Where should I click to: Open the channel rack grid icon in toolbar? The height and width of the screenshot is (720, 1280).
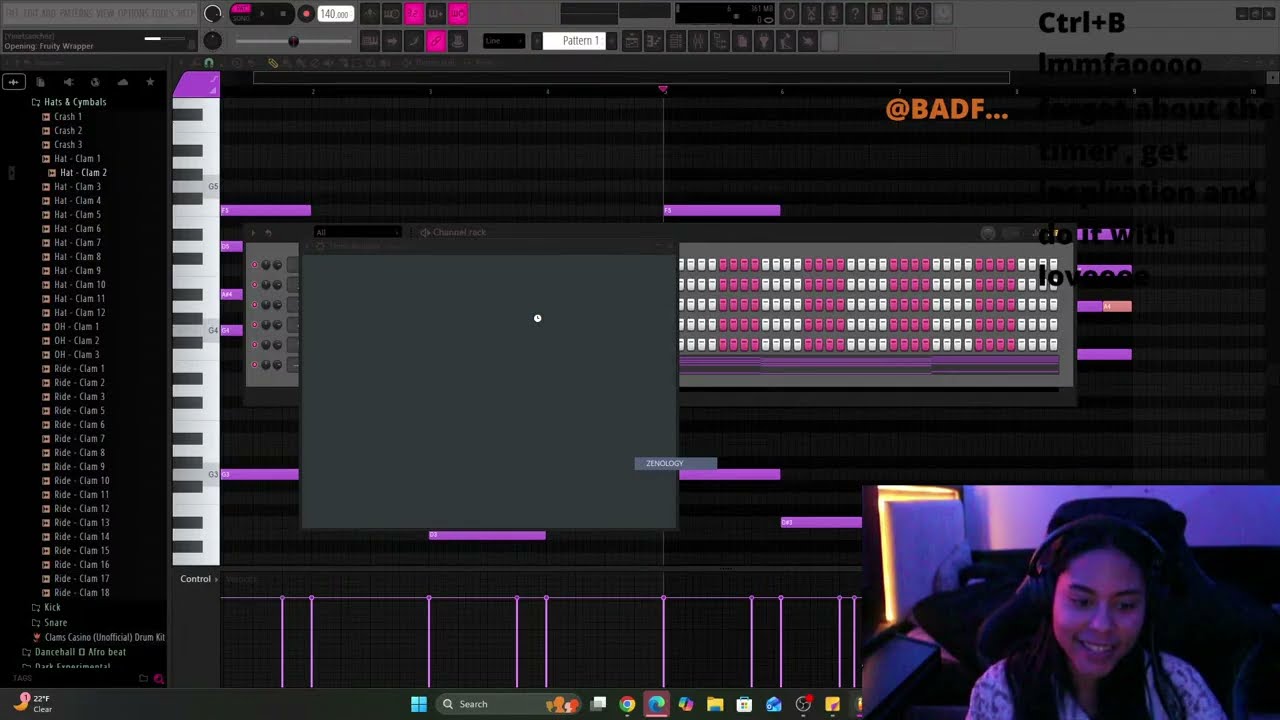pos(676,41)
